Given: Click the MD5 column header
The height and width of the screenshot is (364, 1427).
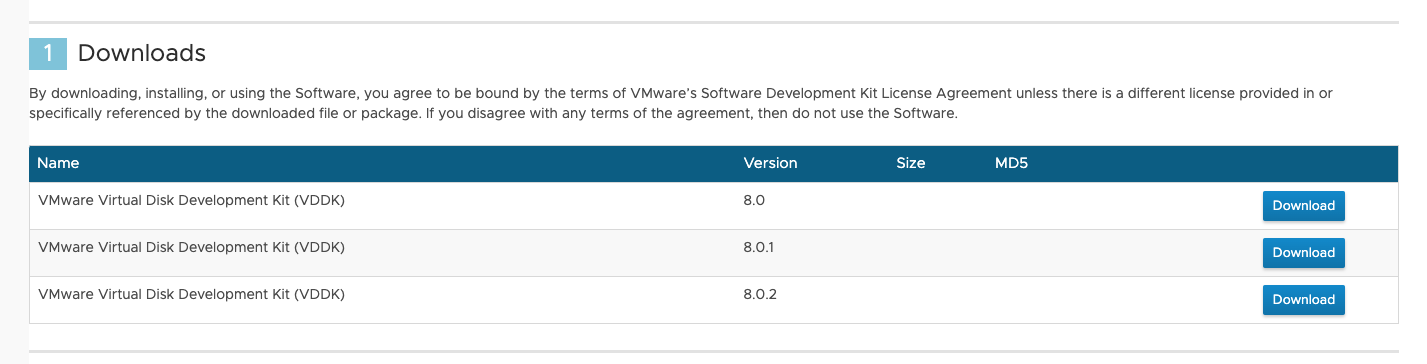Looking at the screenshot, I should (x=1011, y=163).
